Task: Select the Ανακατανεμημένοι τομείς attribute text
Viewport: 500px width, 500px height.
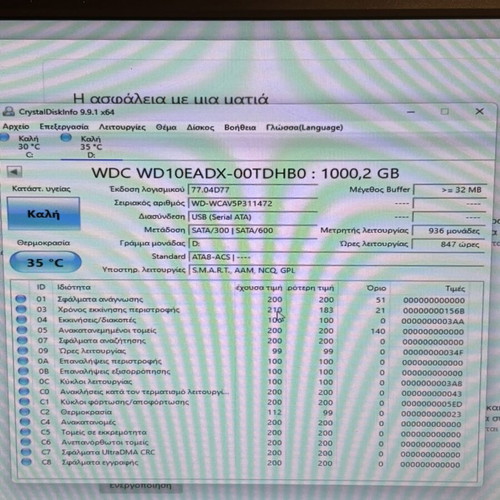Action: [107, 330]
